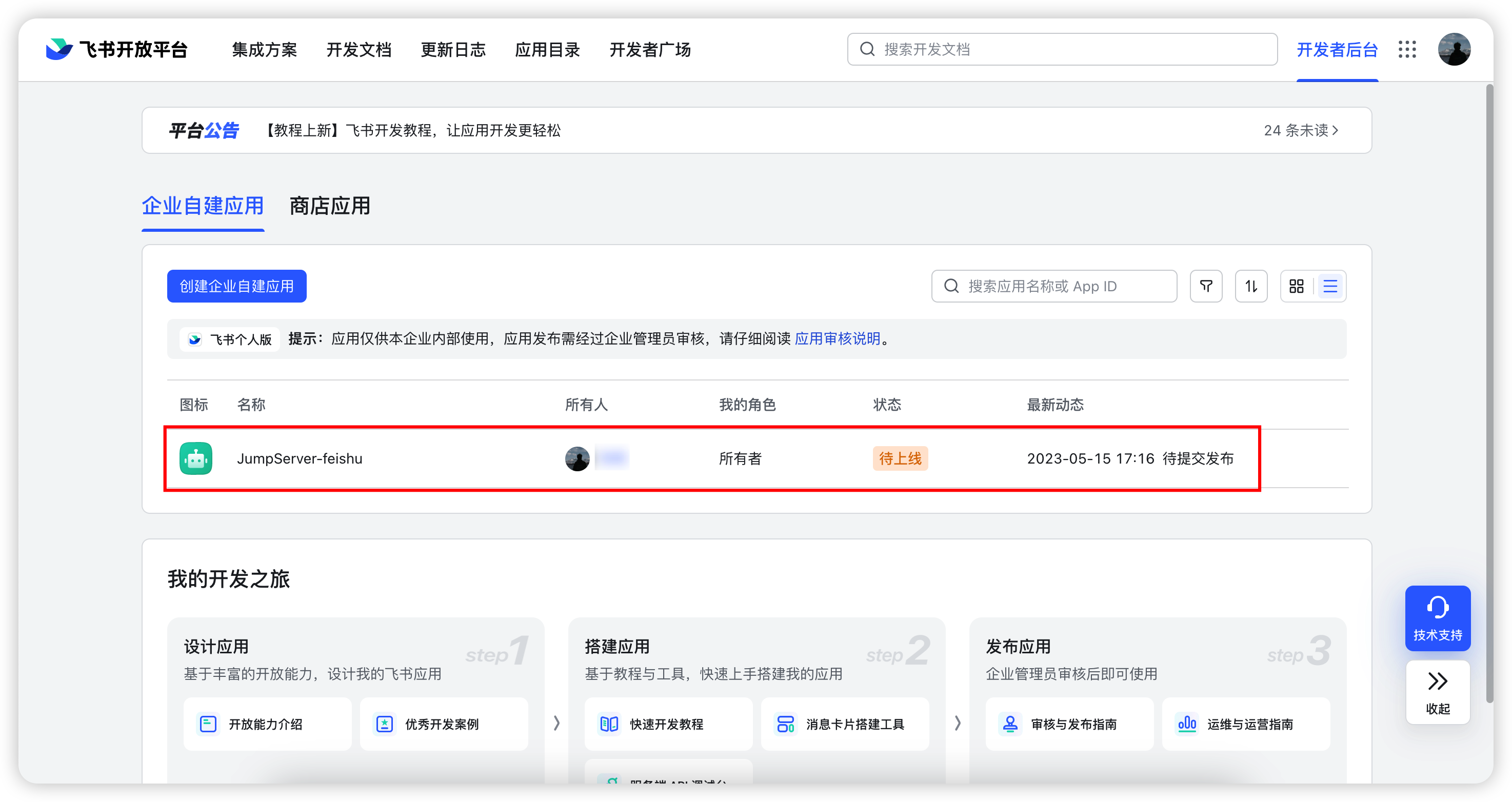The image size is (1512, 802).
Task: Click the JumpServer-feishu robot app icon
Action: (196, 458)
